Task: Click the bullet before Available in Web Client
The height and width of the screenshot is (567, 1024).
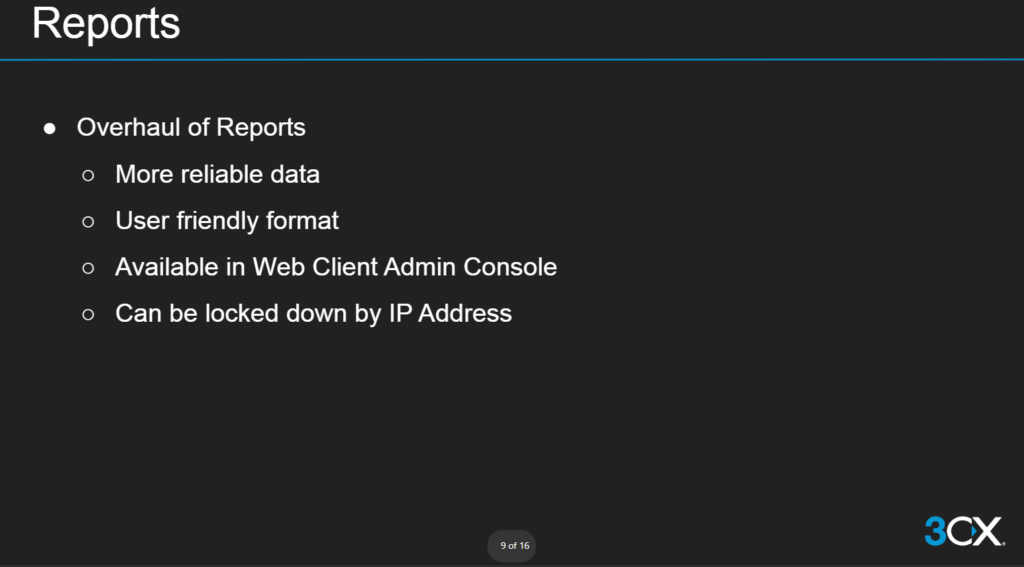Action: click(x=88, y=268)
